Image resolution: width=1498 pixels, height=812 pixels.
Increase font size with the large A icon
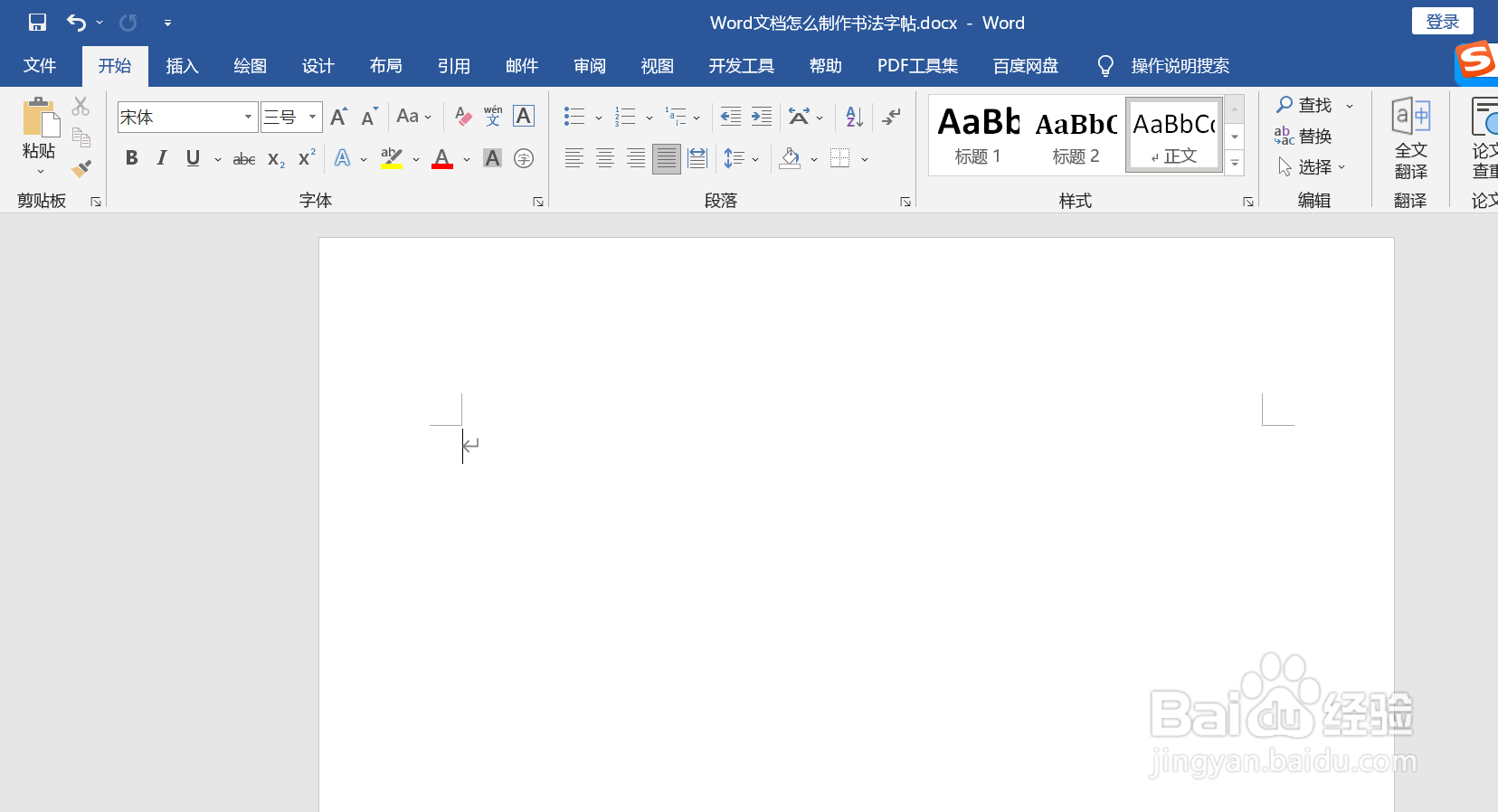click(338, 116)
